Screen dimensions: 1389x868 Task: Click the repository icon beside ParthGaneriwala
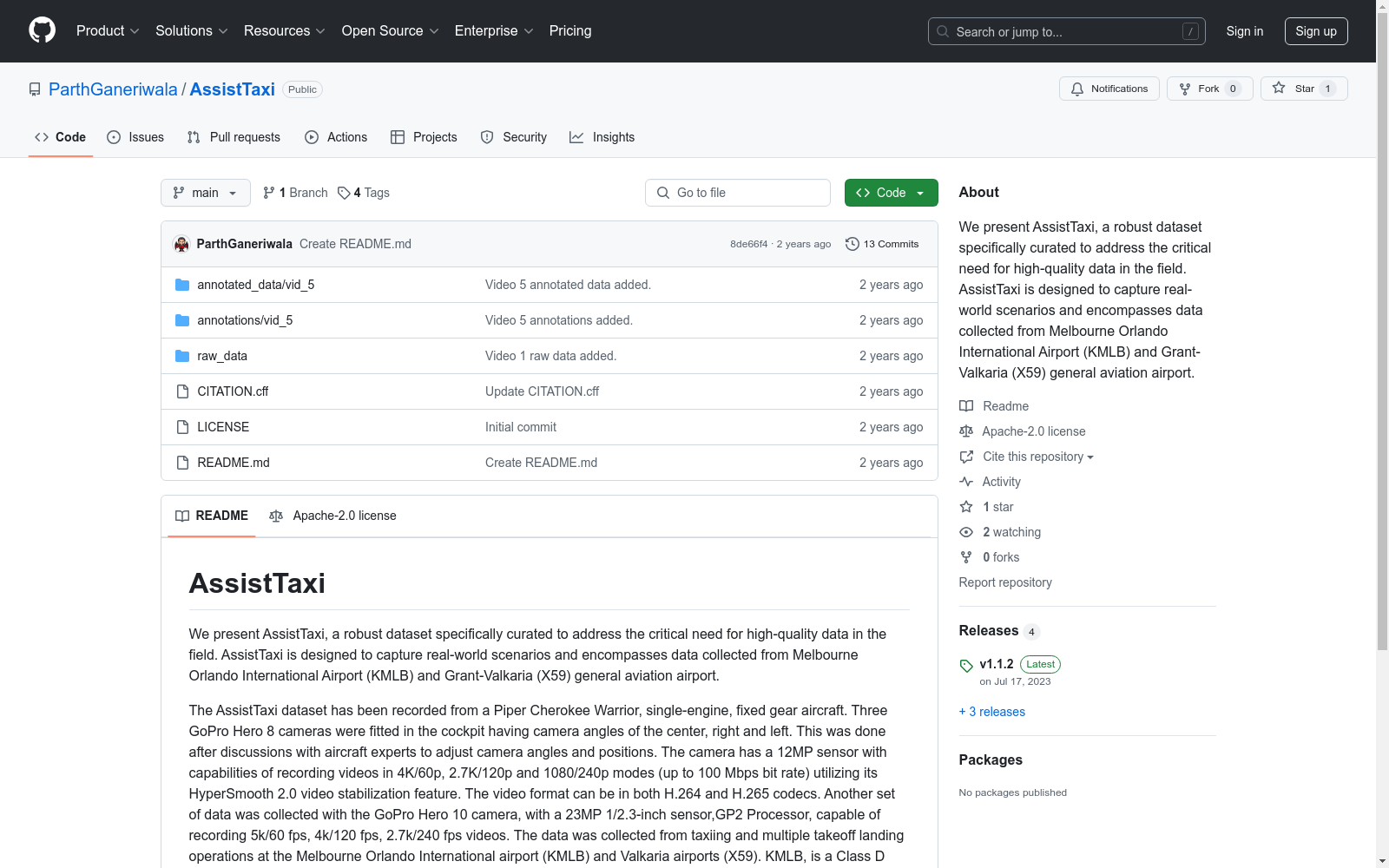point(35,89)
